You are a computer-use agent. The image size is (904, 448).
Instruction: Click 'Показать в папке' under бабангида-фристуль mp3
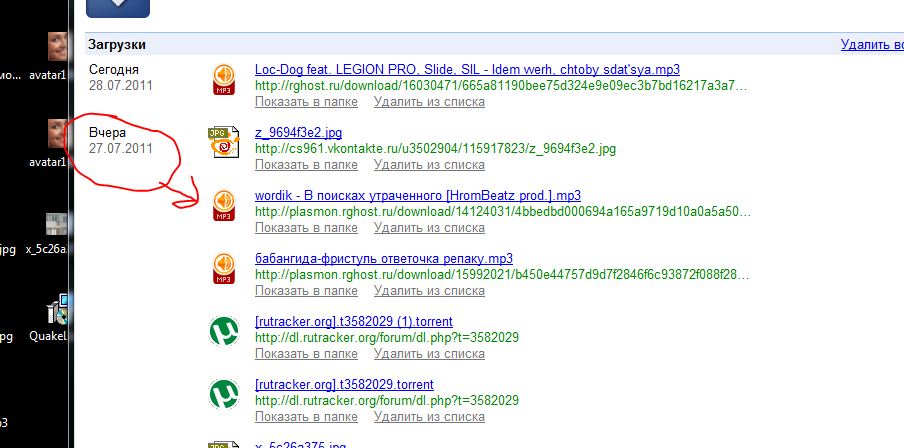[306, 290]
